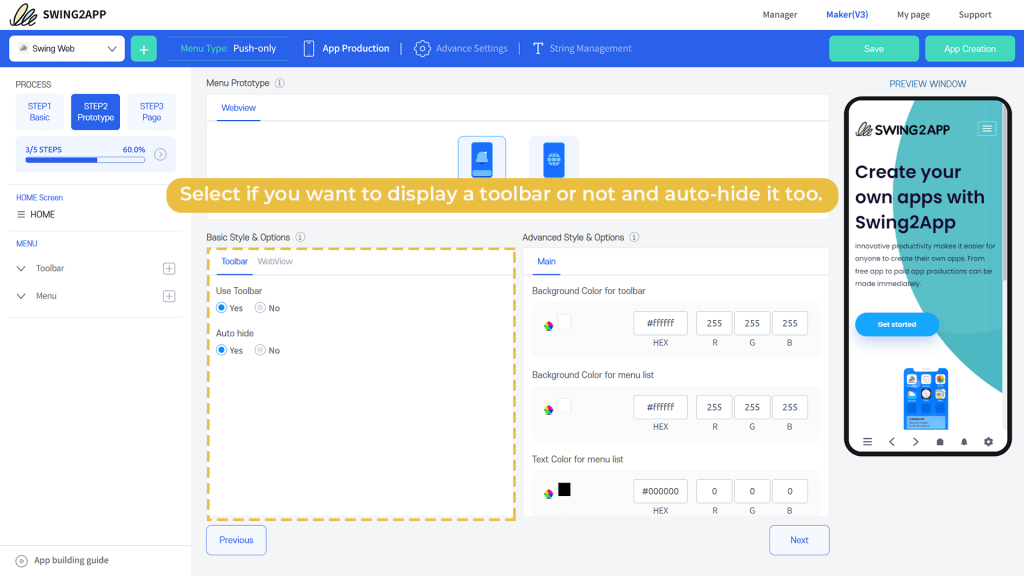Open color picker for menu list background
The image size is (1024, 576).
(x=549, y=410)
